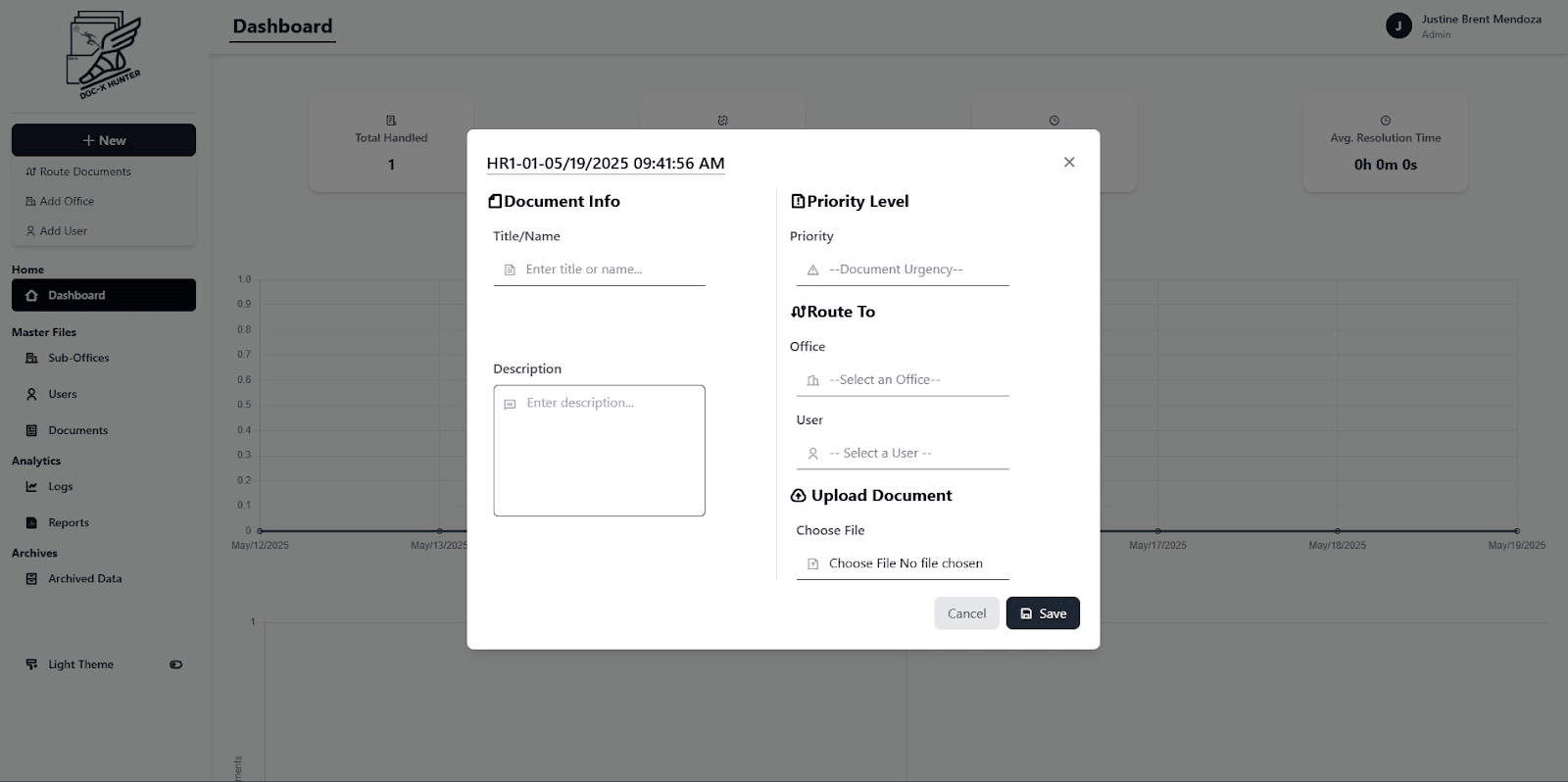
Task: Click the Light Theme paint roller icon
Action: (x=31, y=664)
